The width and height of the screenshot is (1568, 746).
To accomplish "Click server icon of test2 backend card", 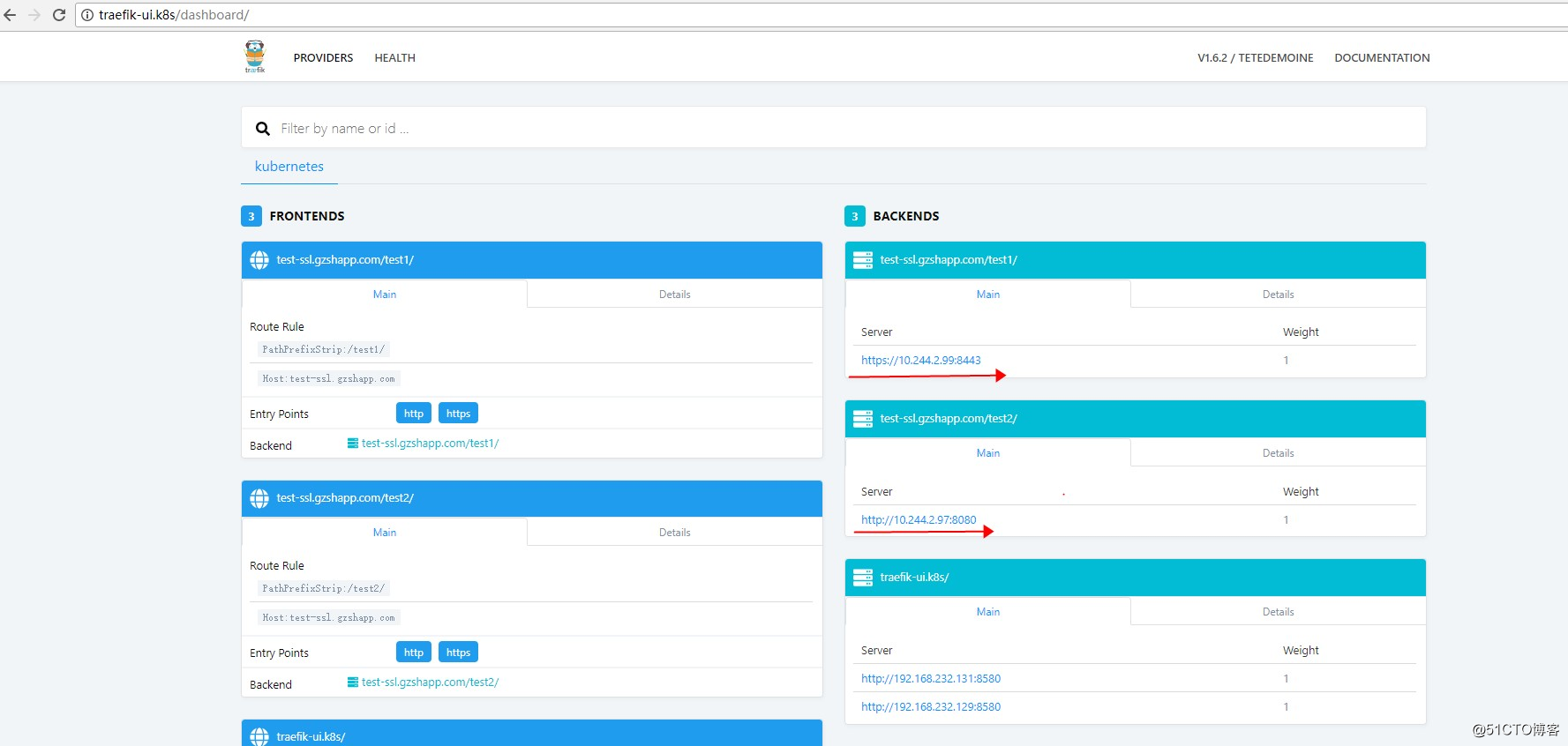I will 863,419.
